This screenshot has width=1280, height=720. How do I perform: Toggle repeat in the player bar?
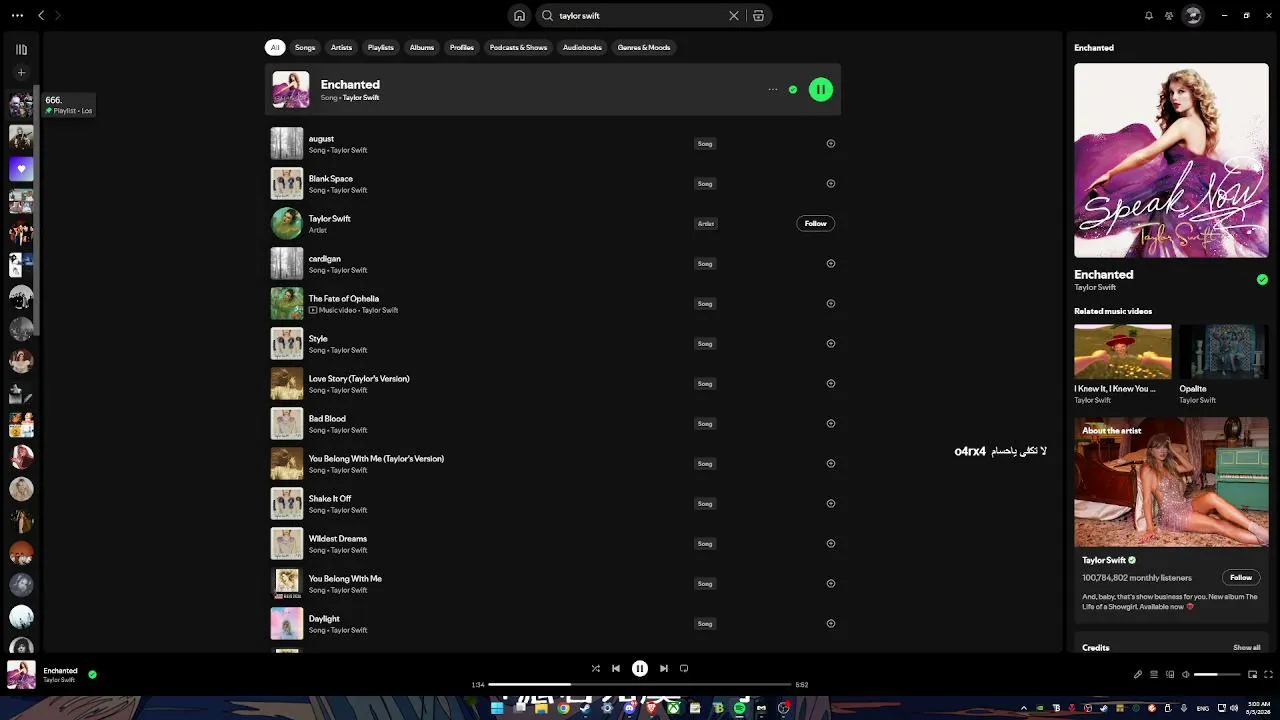[x=684, y=668]
